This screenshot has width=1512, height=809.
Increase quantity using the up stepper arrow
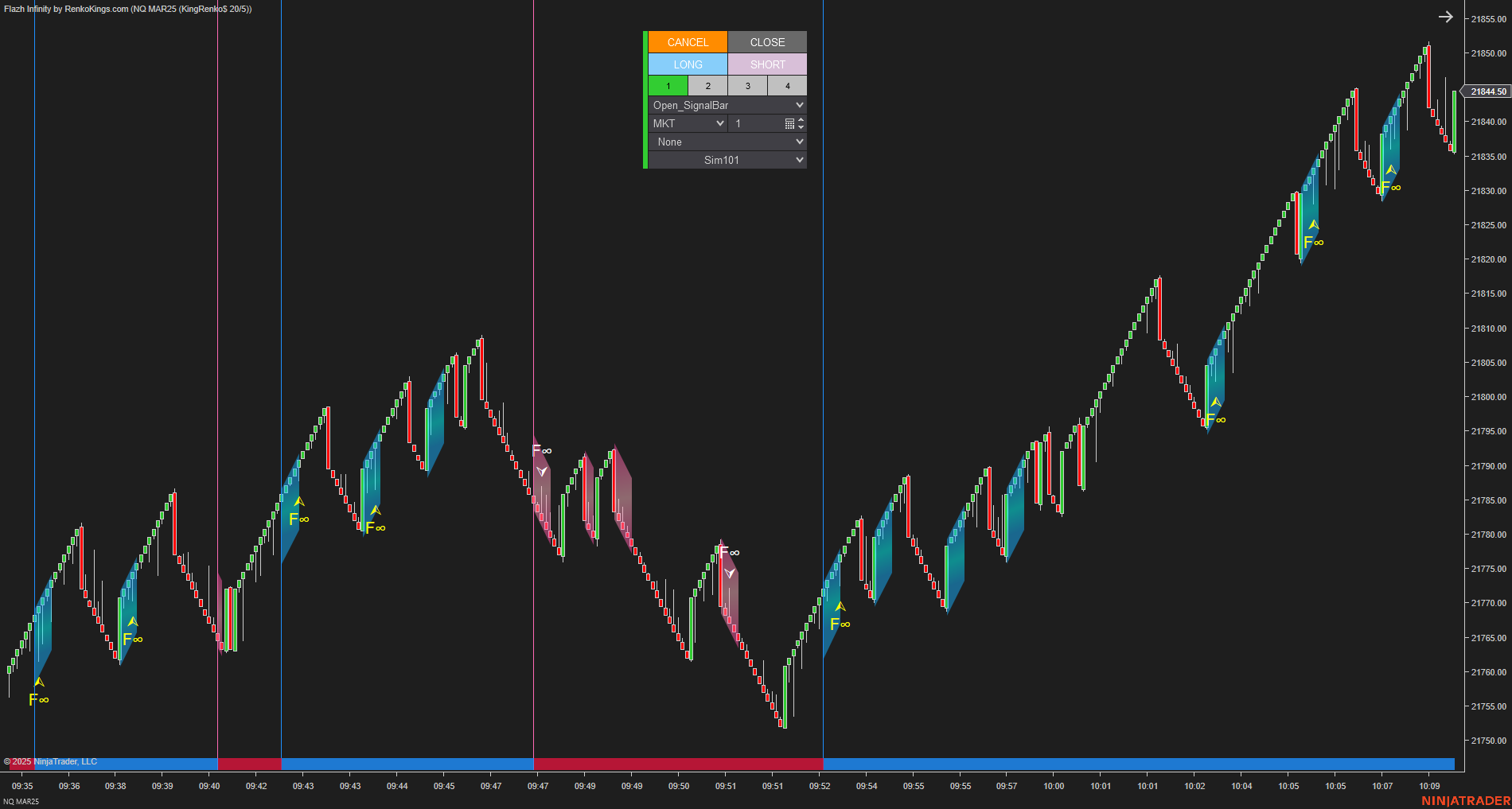click(x=800, y=120)
